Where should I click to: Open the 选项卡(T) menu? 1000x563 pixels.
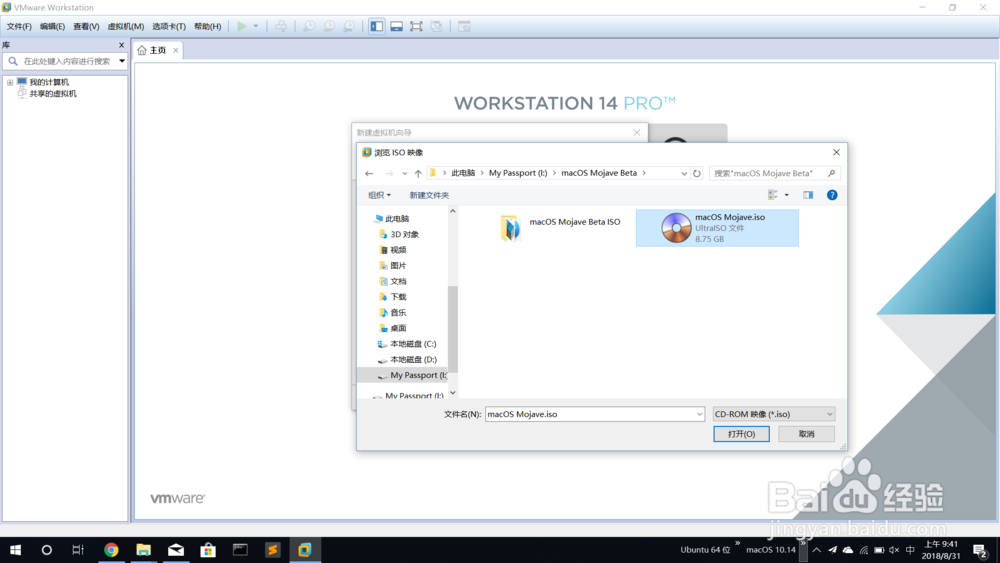coord(169,26)
